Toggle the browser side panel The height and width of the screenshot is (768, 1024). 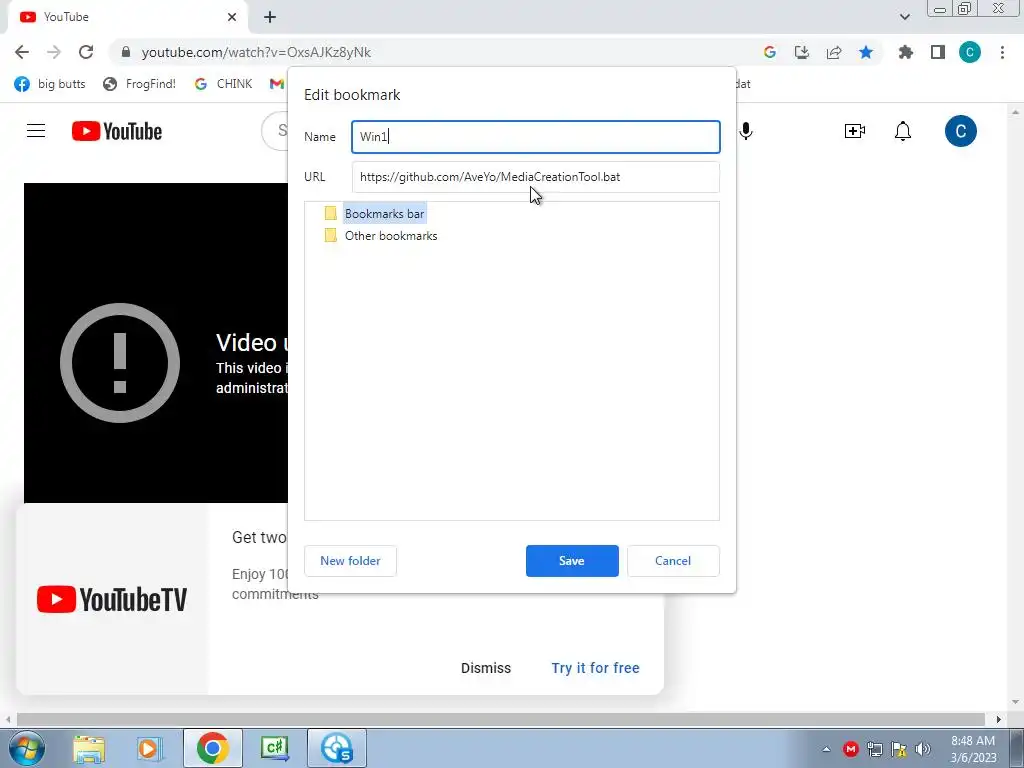coord(938,52)
